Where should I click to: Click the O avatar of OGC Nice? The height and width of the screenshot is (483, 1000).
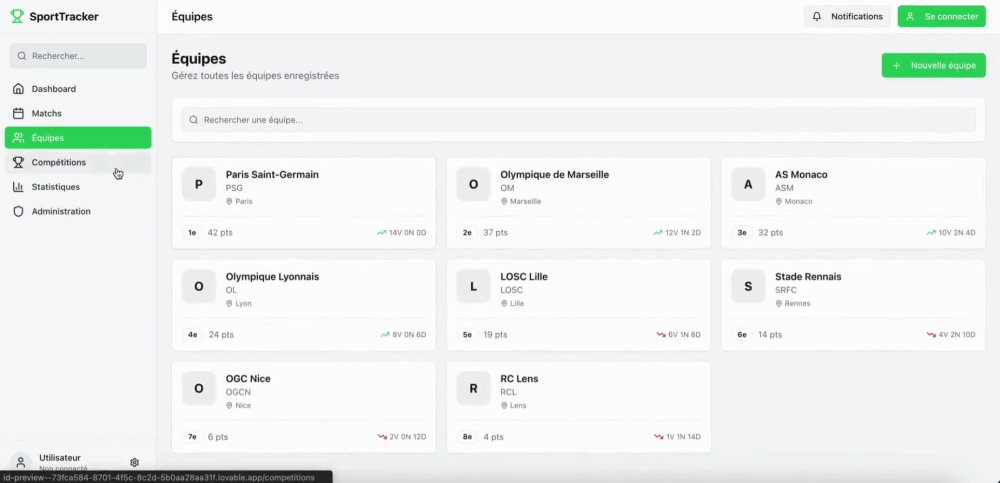pyautogui.click(x=198, y=389)
